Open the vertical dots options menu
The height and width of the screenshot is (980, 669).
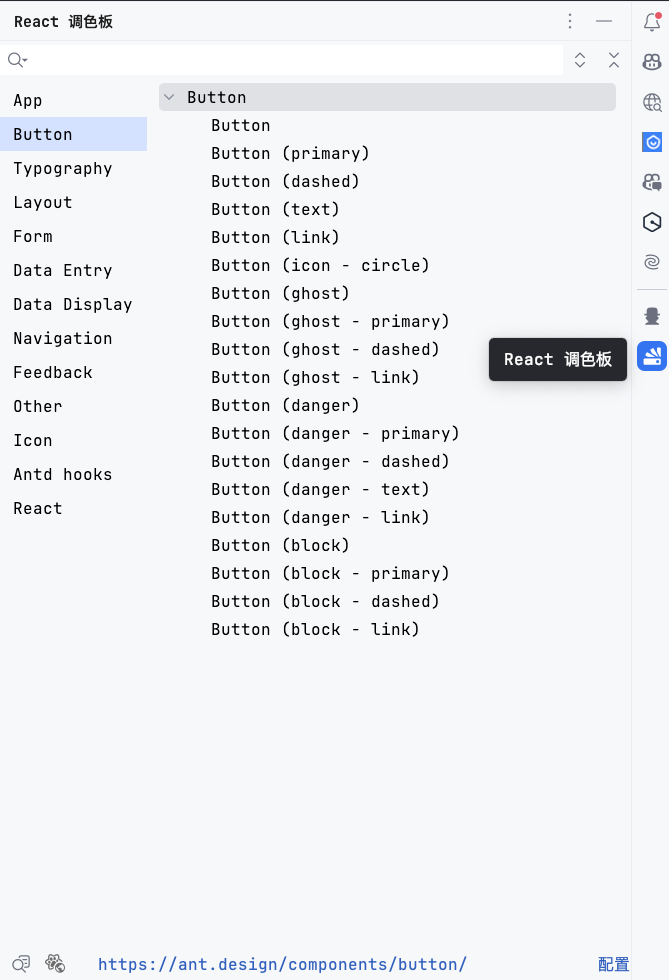[570, 20]
